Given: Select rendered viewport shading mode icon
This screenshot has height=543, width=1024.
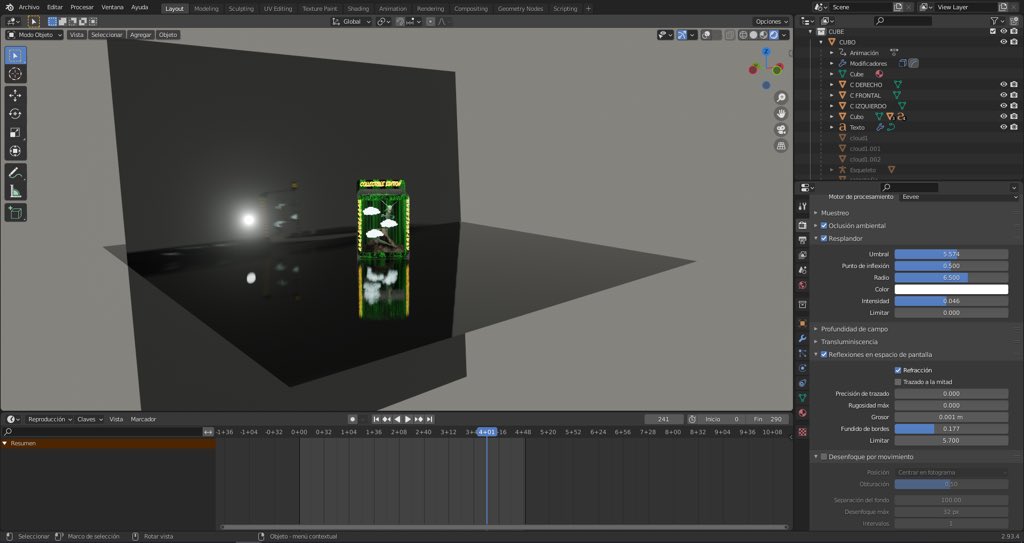Looking at the screenshot, I should tap(774, 35).
